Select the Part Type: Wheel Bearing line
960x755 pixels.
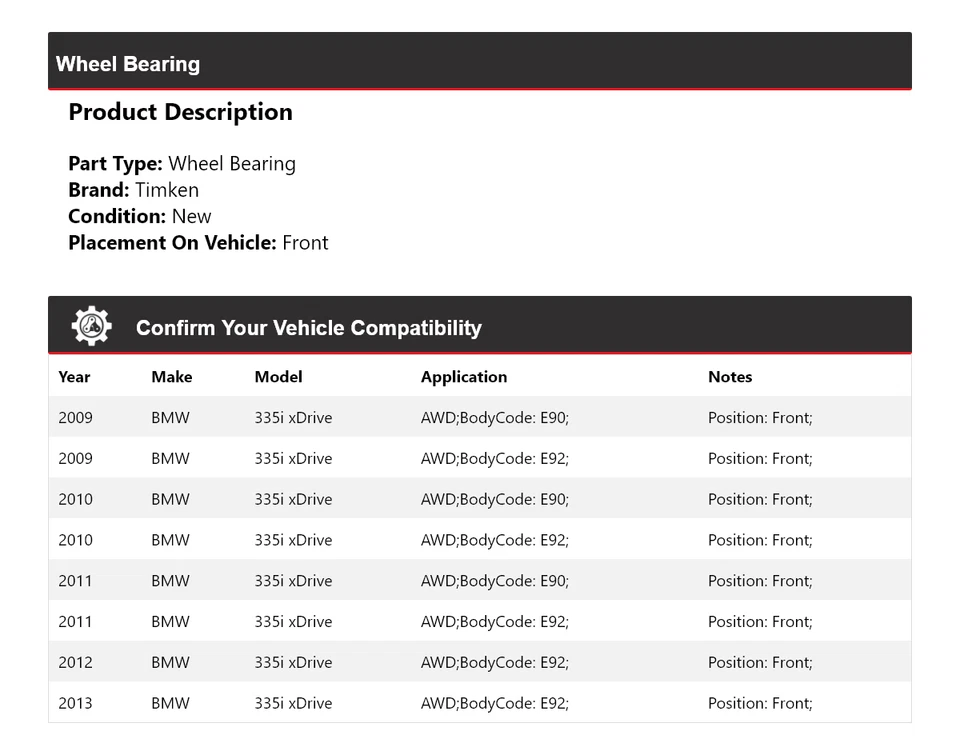click(182, 164)
